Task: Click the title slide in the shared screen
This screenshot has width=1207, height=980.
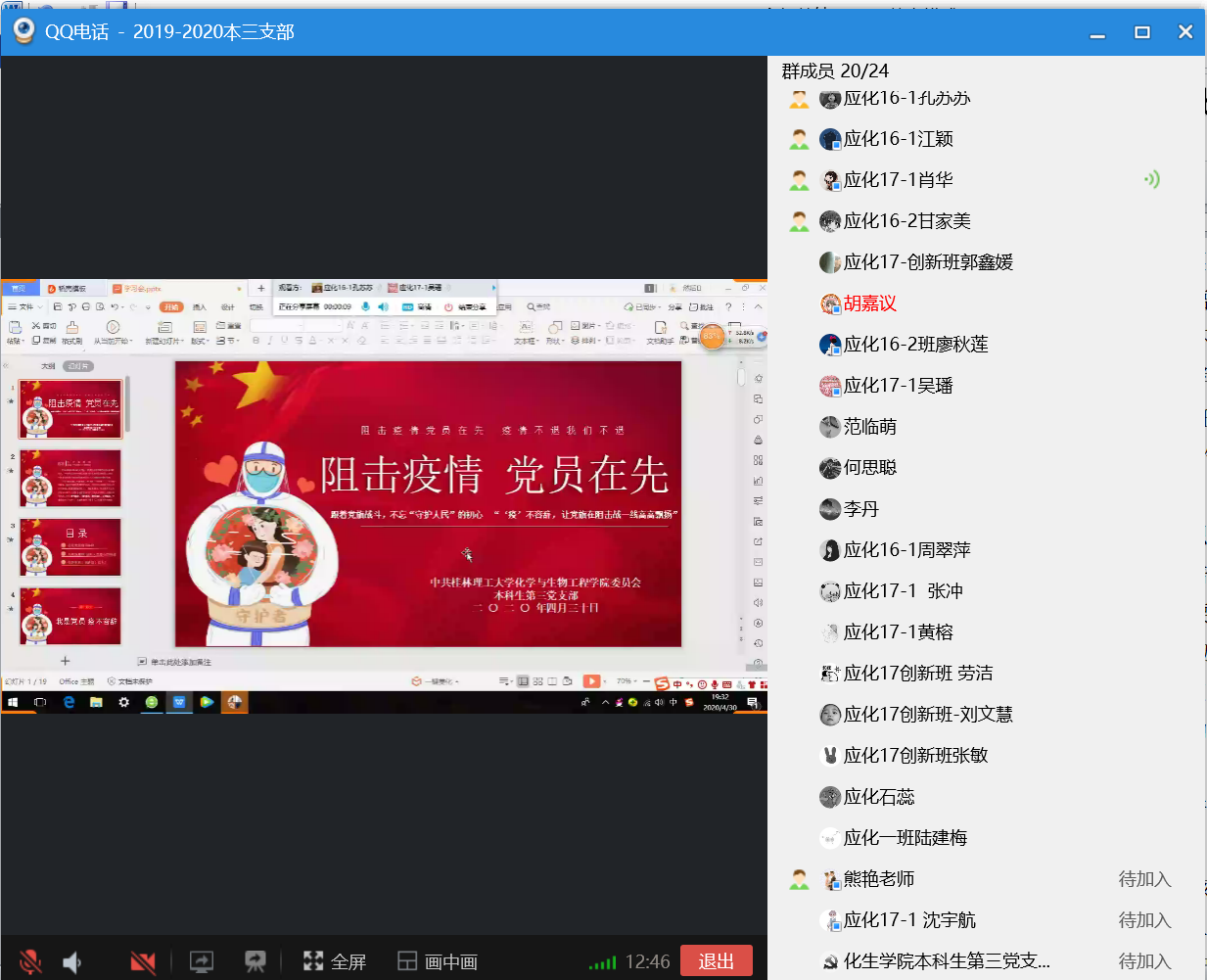Action: (x=428, y=503)
